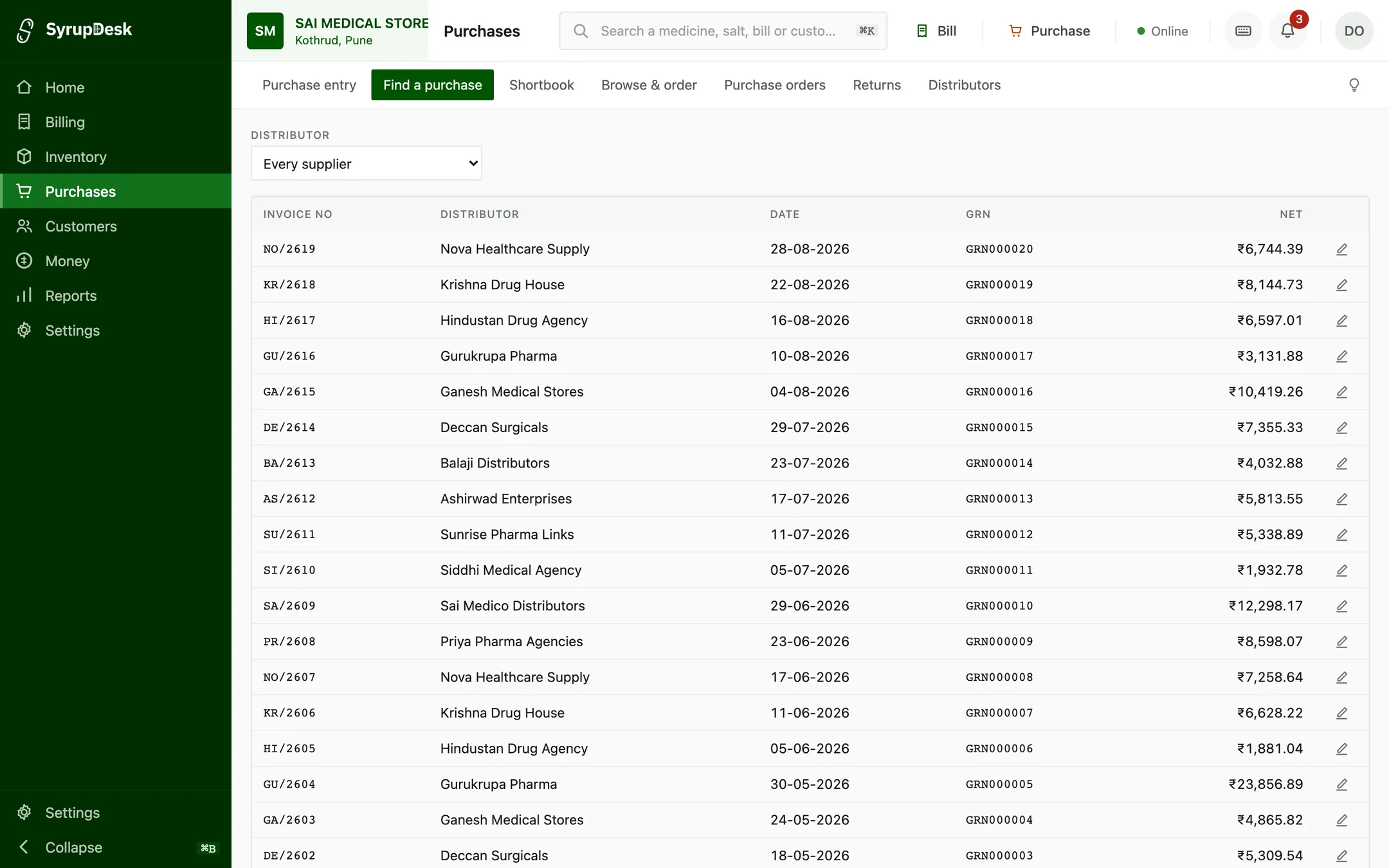Open Money section in sidebar
Image resolution: width=1389 pixels, height=868 pixels.
[x=116, y=261]
